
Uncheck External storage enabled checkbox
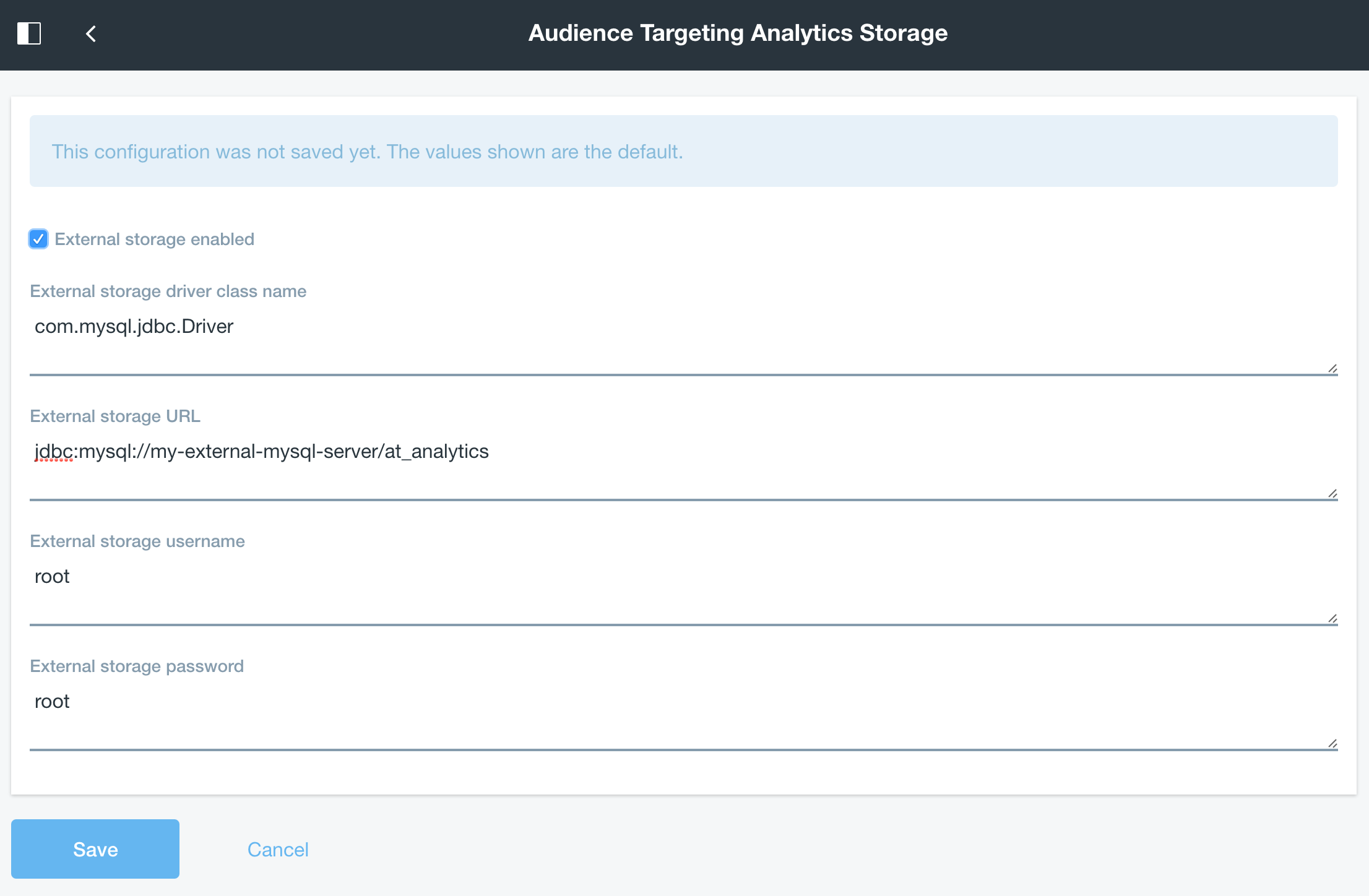(38, 239)
